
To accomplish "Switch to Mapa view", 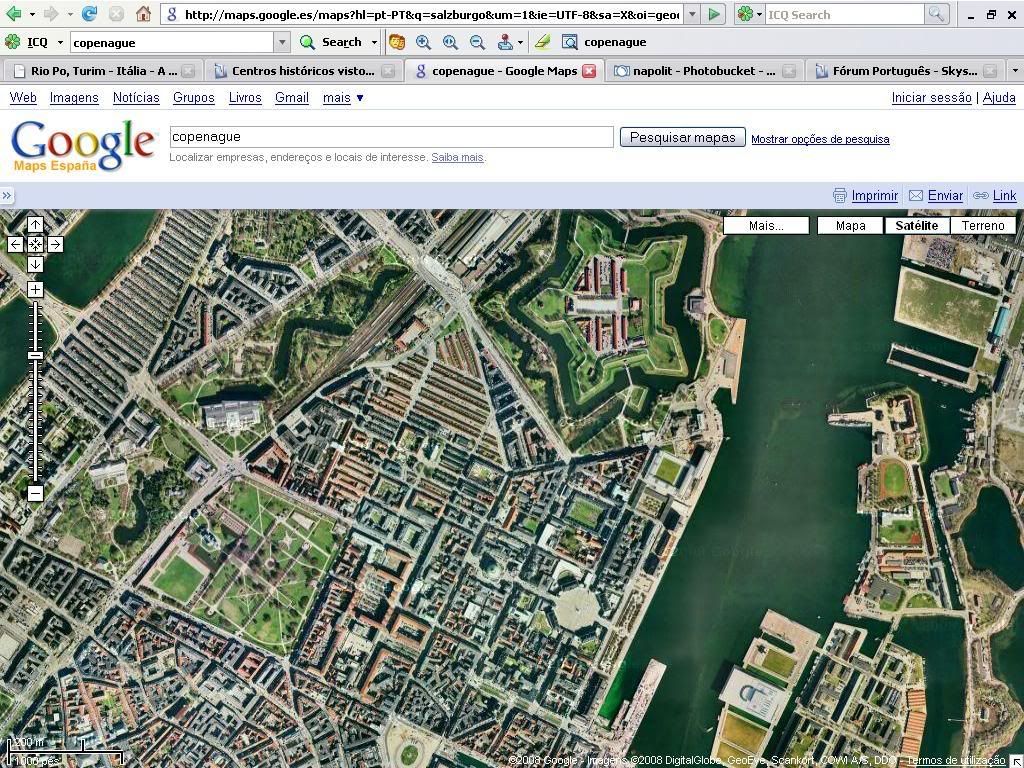I will coord(850,226).
